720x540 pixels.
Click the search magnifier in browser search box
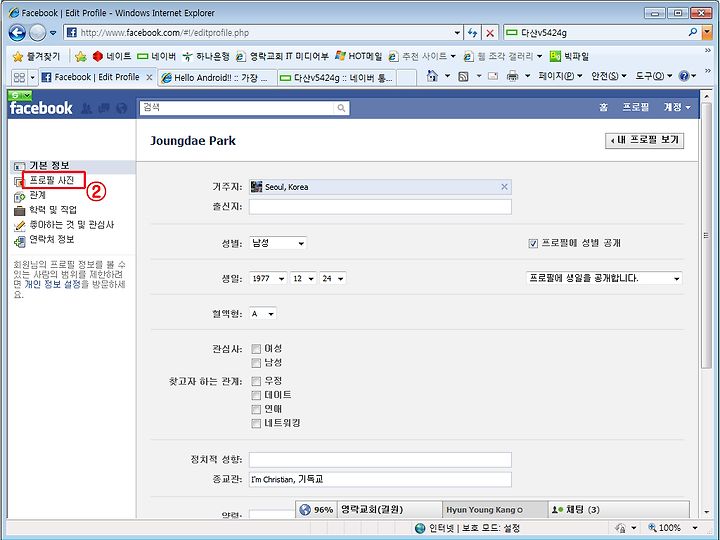click(693, 32)
